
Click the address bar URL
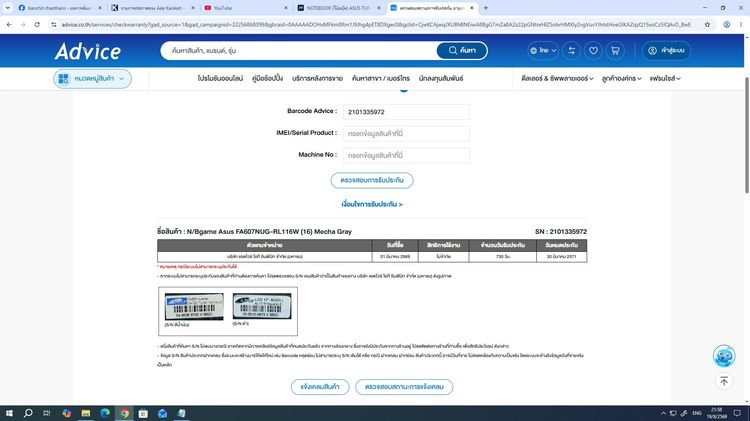point(375,24)
